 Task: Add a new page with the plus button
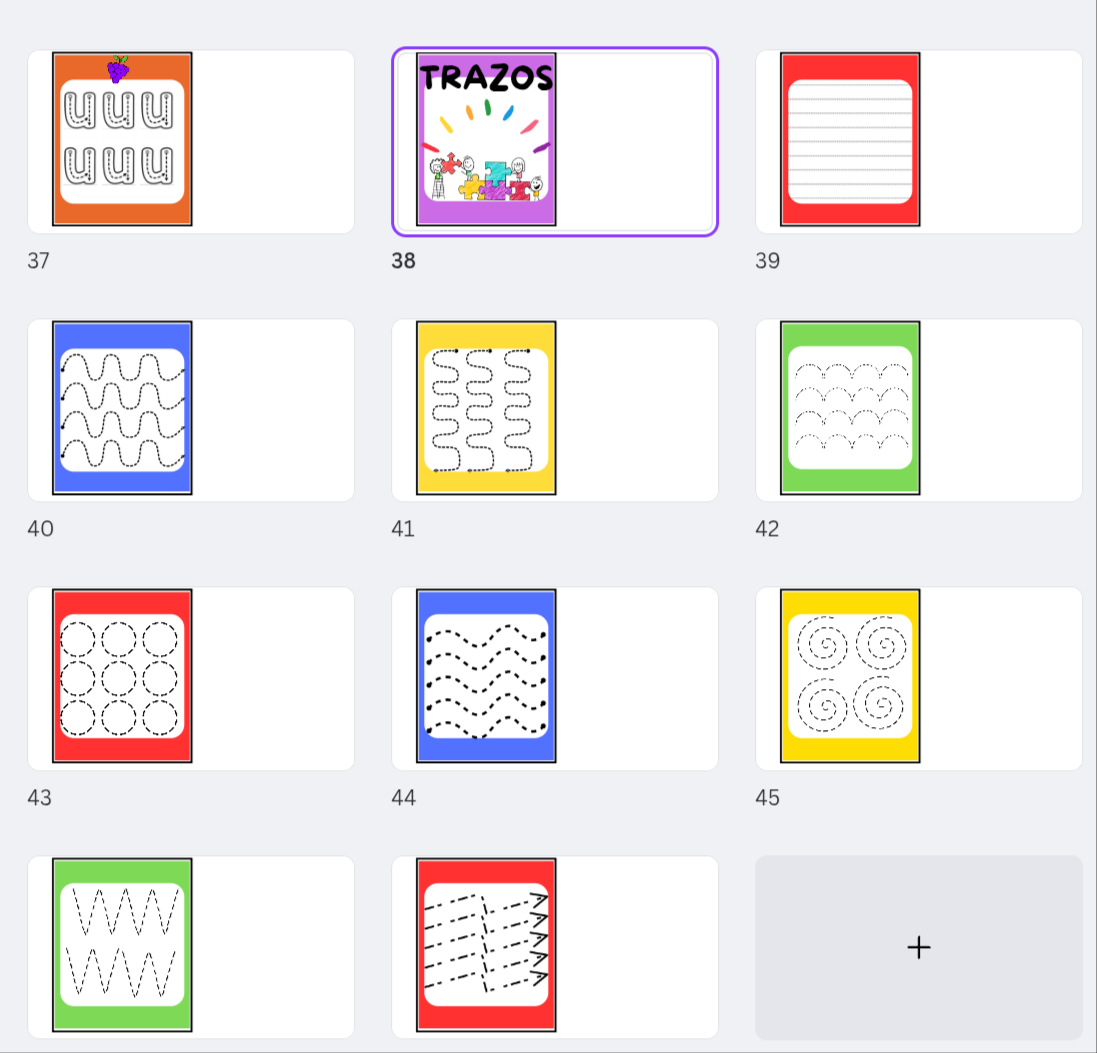[x=918, y=947]
